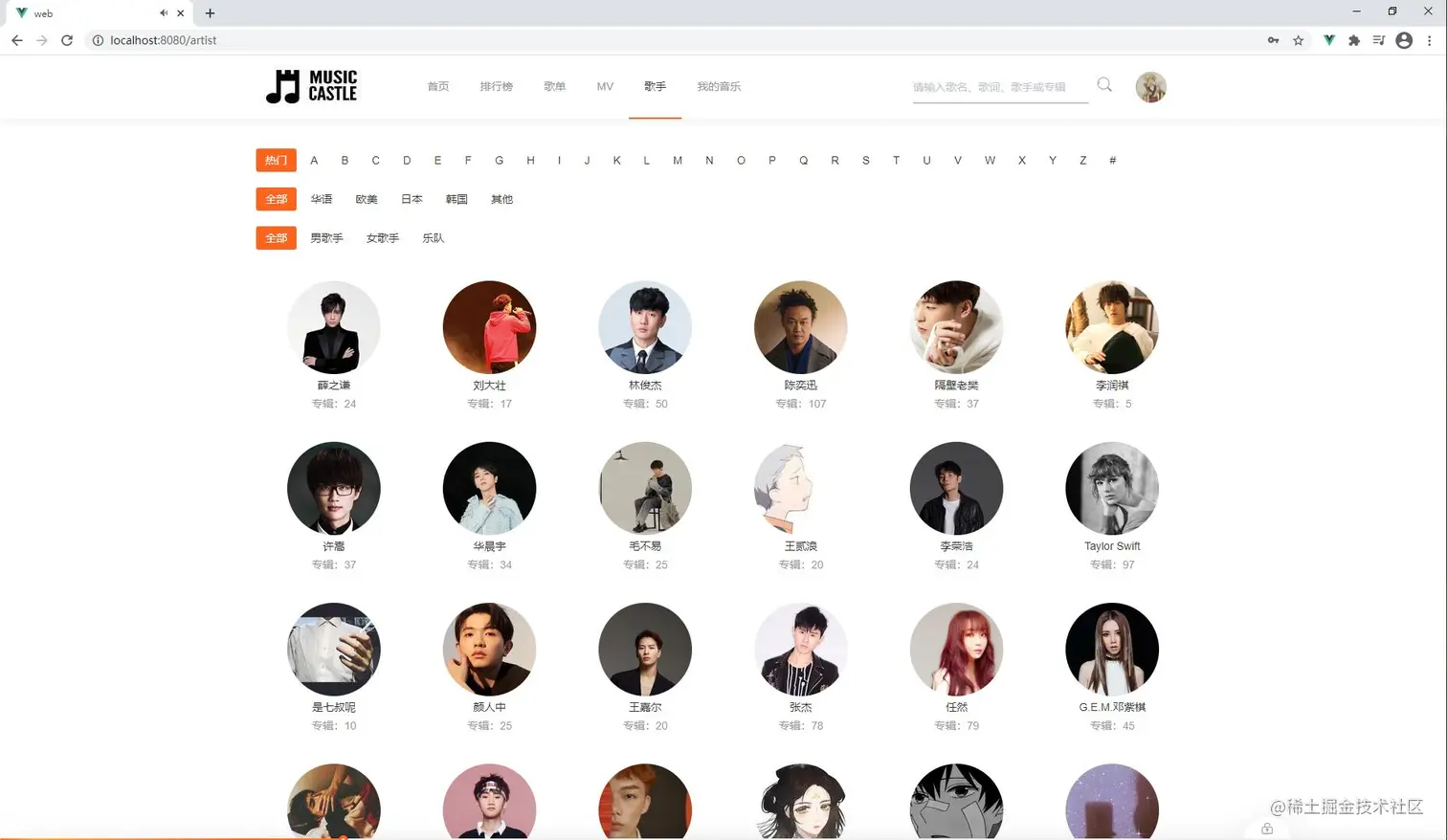Open 李荣浩 artist photo
Screen dimensions: 1447x840
tap(956, 488)
